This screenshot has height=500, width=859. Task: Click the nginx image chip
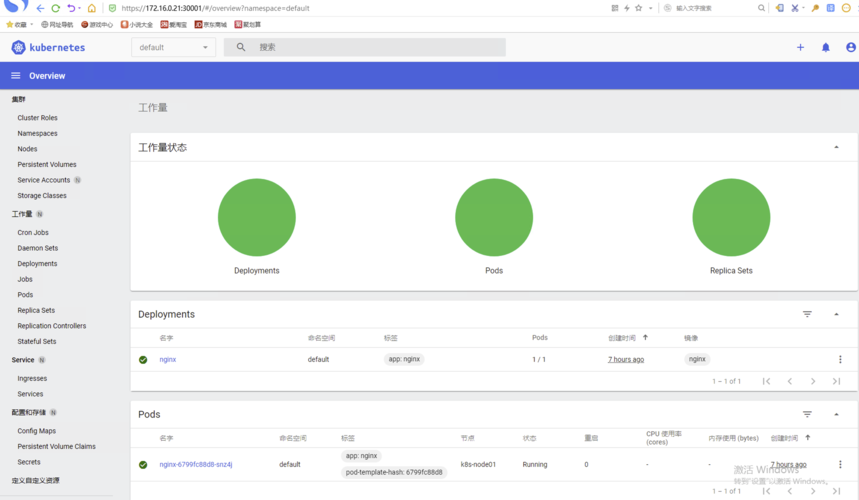(697, 359)
